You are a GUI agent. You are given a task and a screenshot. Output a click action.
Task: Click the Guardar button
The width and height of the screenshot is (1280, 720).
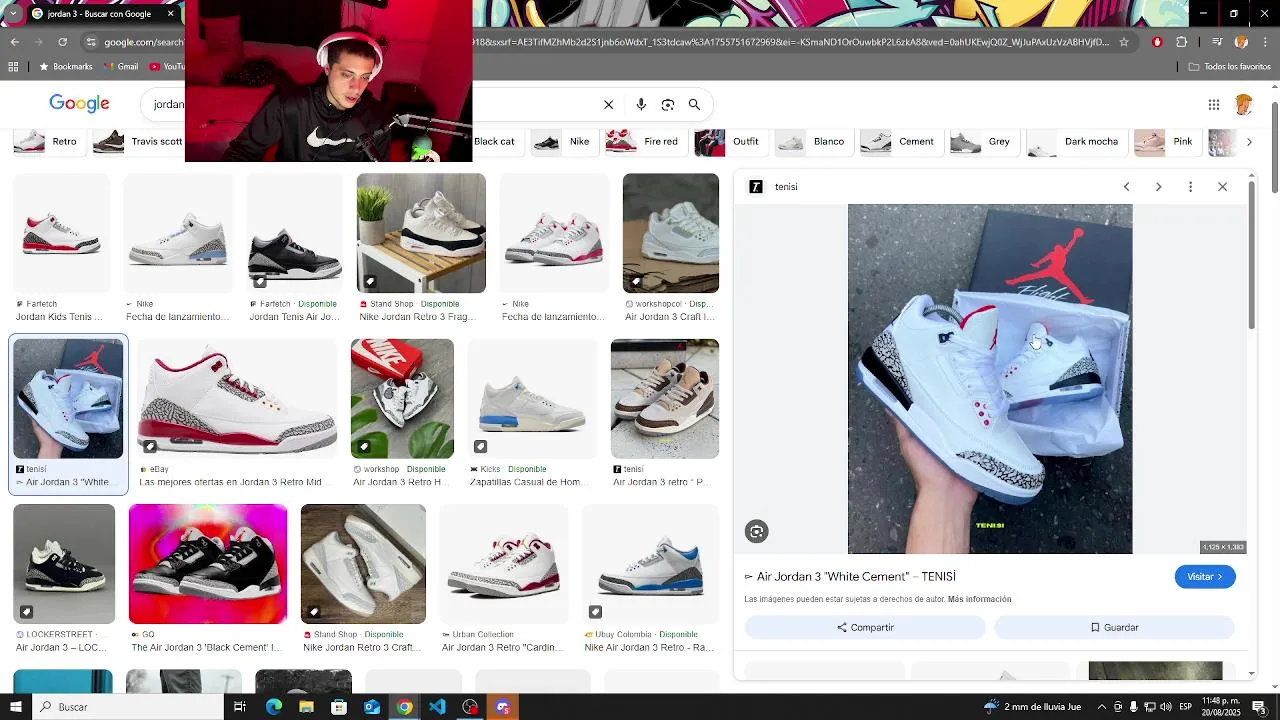(1114, 628)
